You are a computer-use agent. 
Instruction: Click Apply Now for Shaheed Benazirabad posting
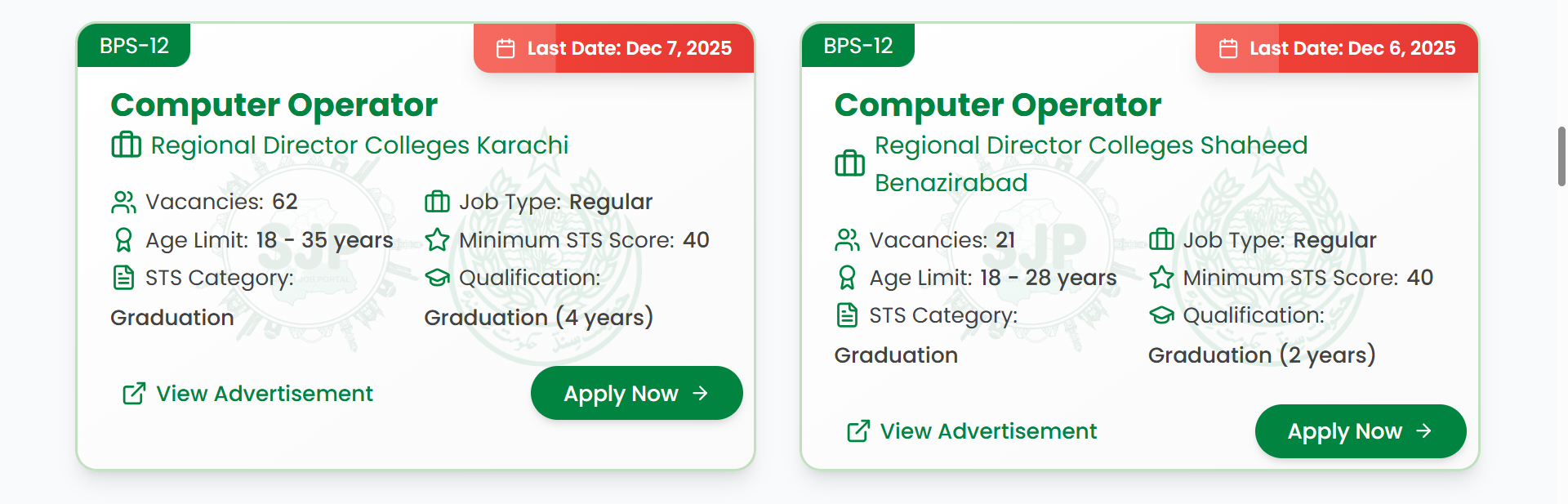point(1360,431)
